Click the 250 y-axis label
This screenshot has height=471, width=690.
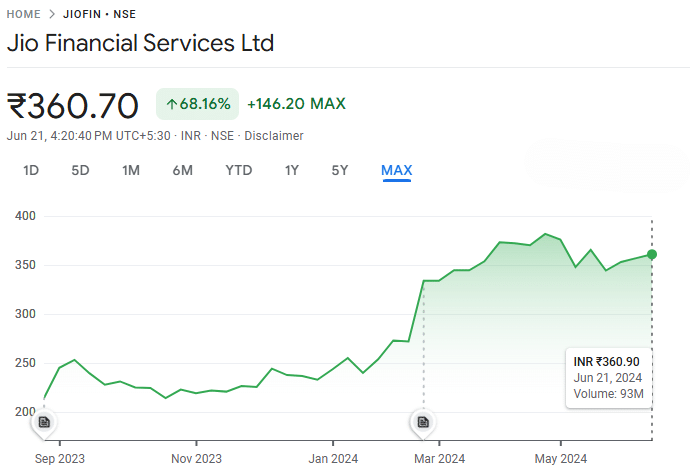(25, 363)
